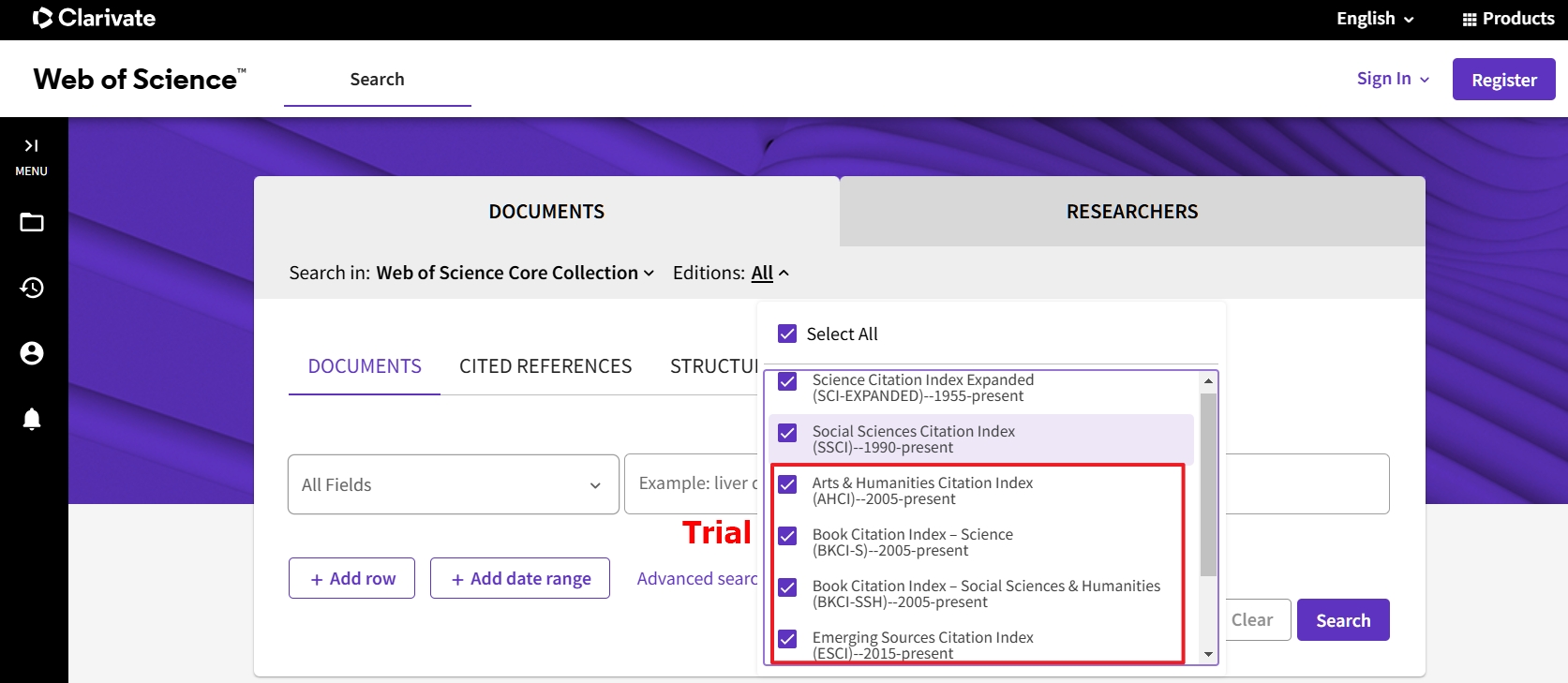The image size is (1568, 683).
Task: Open the English language dropdown
Action: pyautogui.click(x=1375, y=19)
